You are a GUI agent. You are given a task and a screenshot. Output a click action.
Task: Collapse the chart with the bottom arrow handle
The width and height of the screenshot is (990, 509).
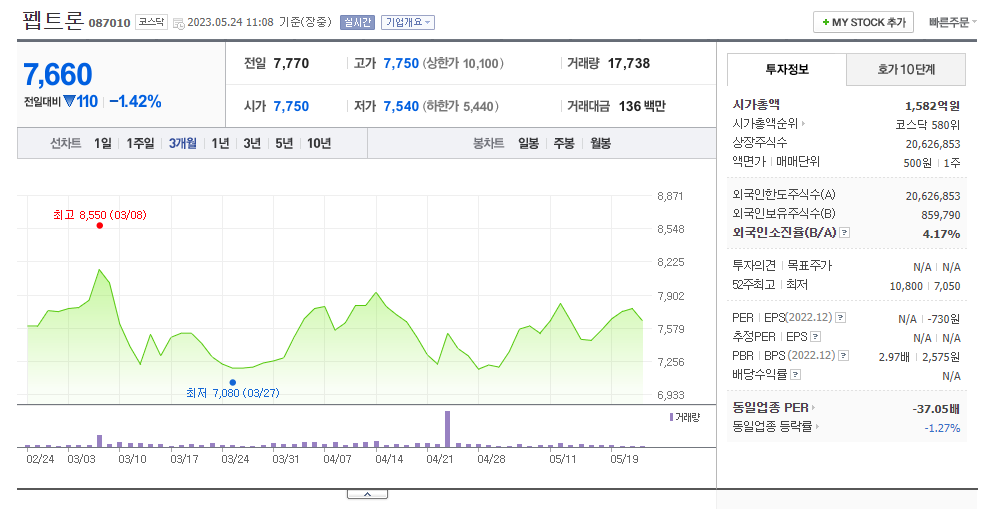tap(367, 494)
